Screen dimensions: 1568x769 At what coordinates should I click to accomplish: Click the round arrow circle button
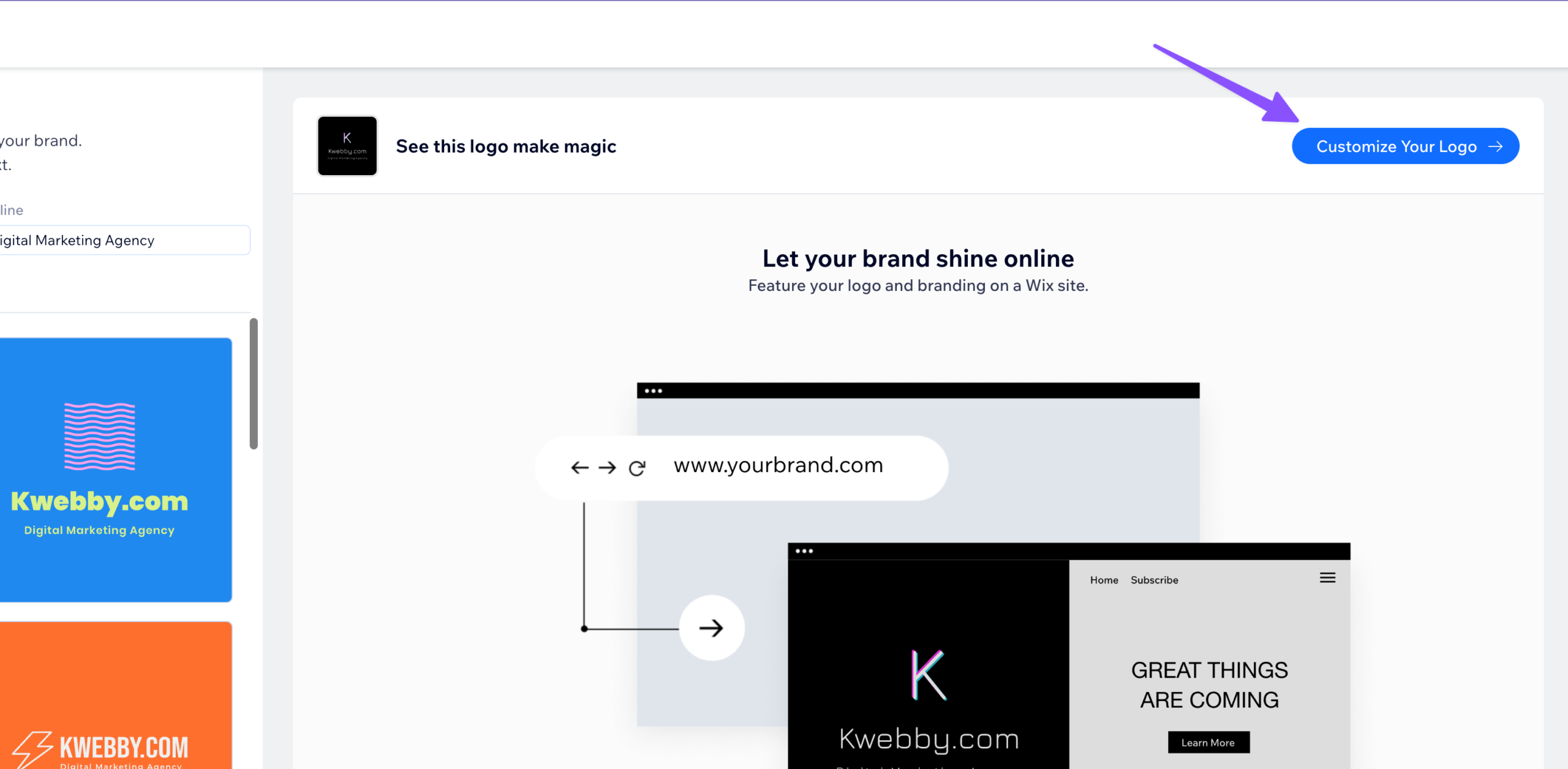pos(711,628)
